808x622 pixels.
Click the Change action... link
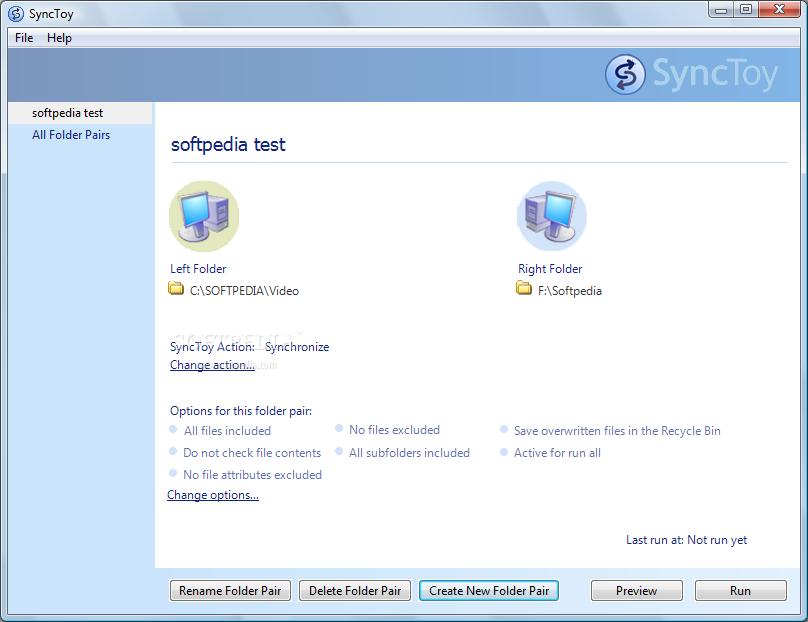(x=212, y=365)
